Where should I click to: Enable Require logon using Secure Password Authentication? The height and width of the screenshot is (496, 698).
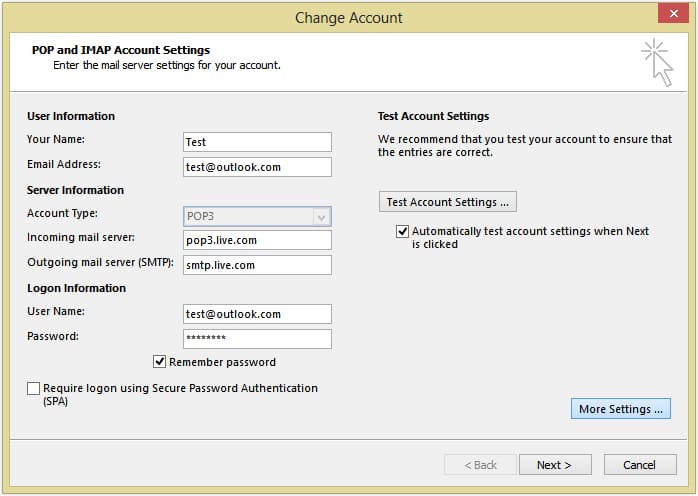click(34, 388)
